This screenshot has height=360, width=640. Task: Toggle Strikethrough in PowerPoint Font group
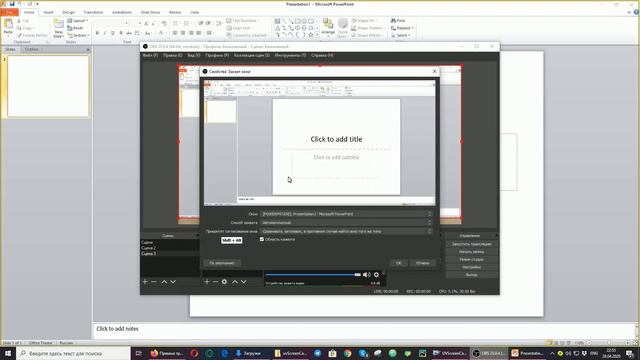[129, 33]
